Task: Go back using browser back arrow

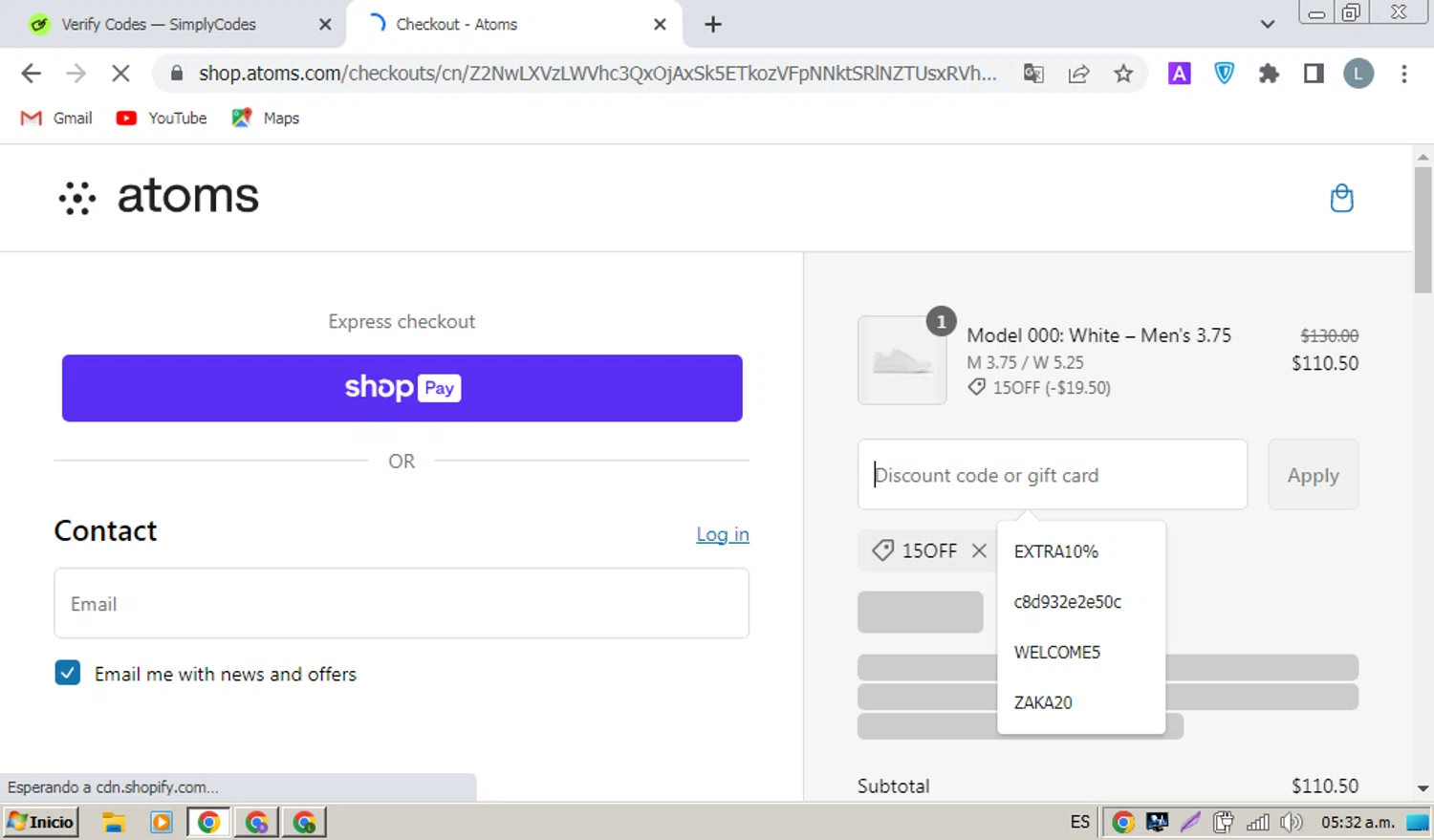Action: [31, 74]
